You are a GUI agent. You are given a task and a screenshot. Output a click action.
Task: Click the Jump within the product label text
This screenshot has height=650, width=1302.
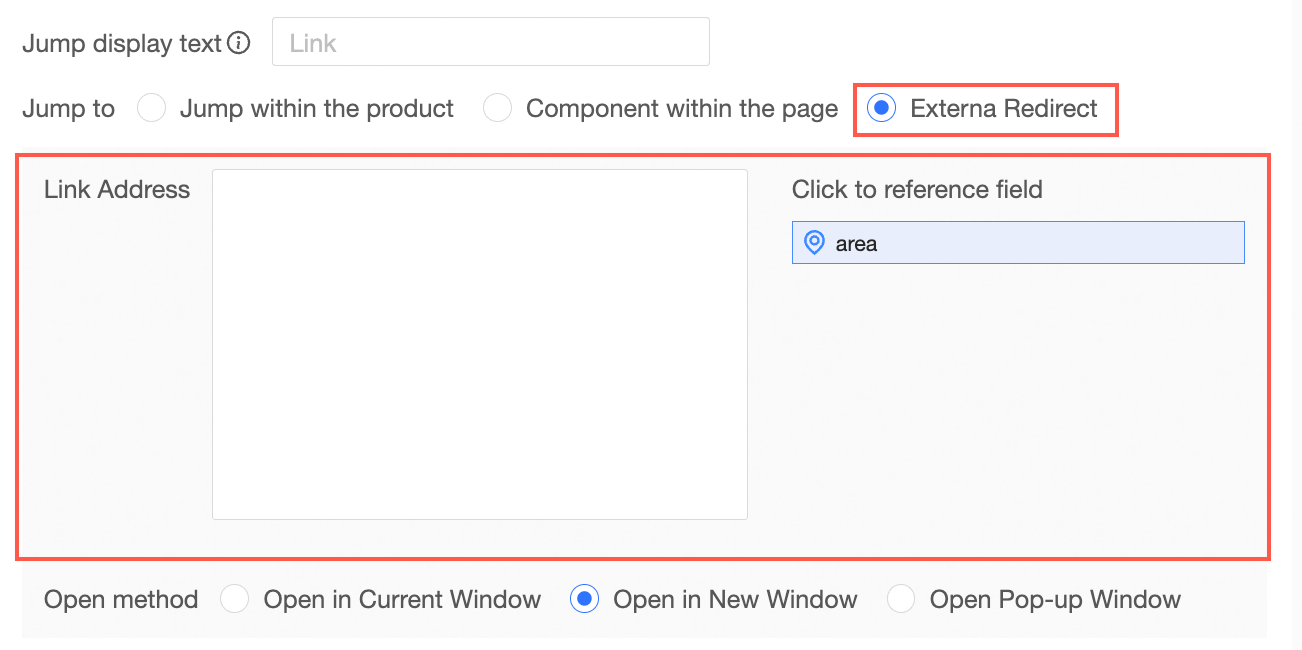[316, 108]
